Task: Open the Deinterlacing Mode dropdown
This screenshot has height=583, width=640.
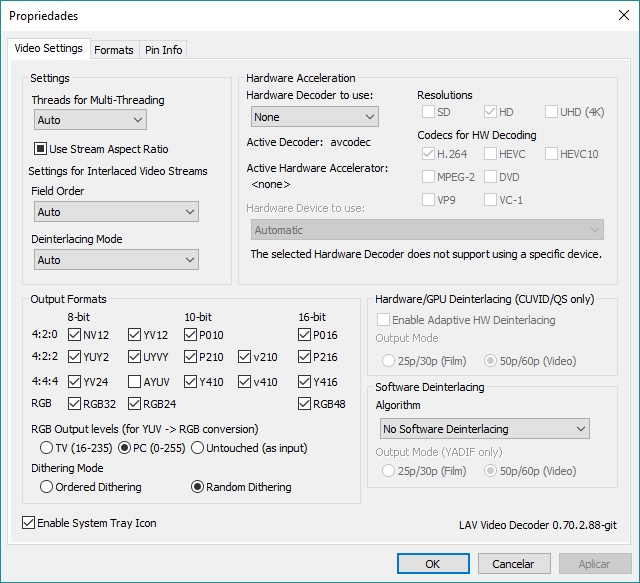Action: tap(116, 260)
